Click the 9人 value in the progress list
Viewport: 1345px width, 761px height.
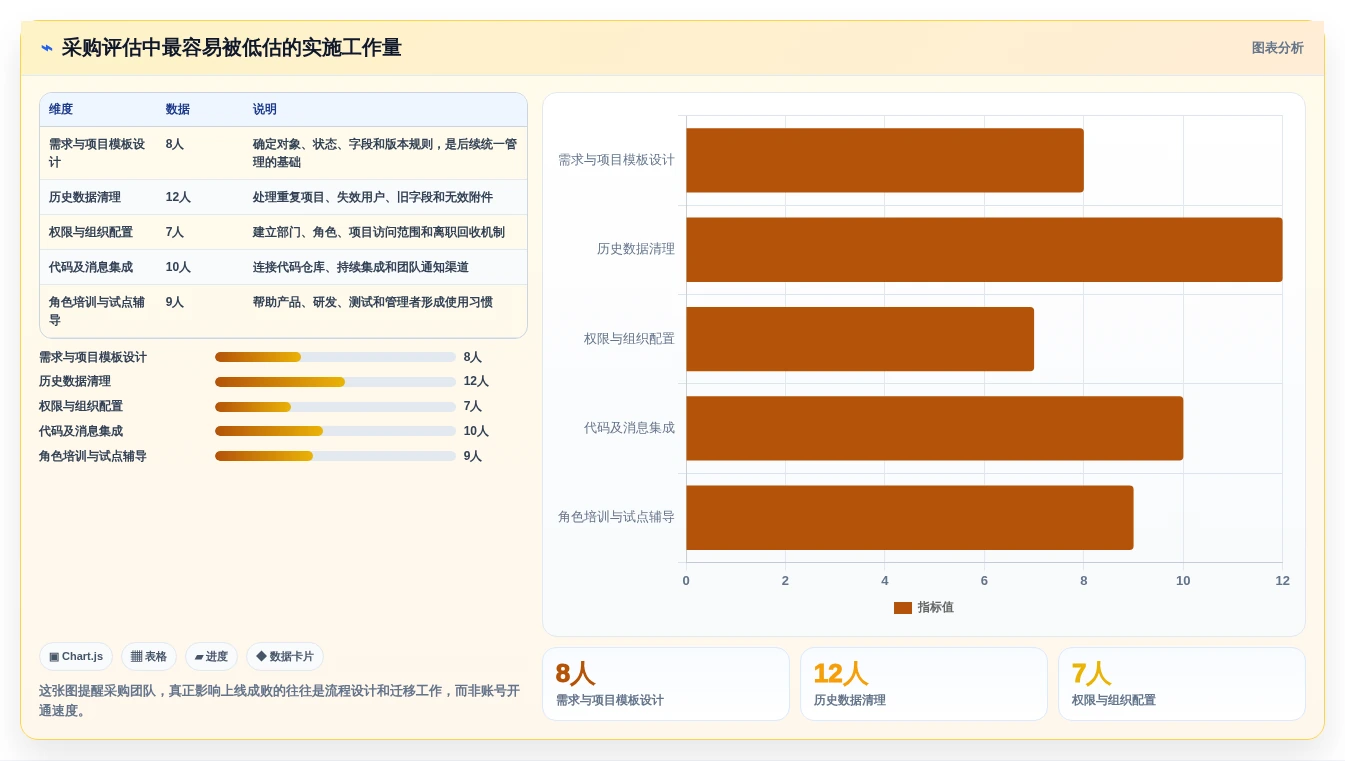[x=473, y=456]
